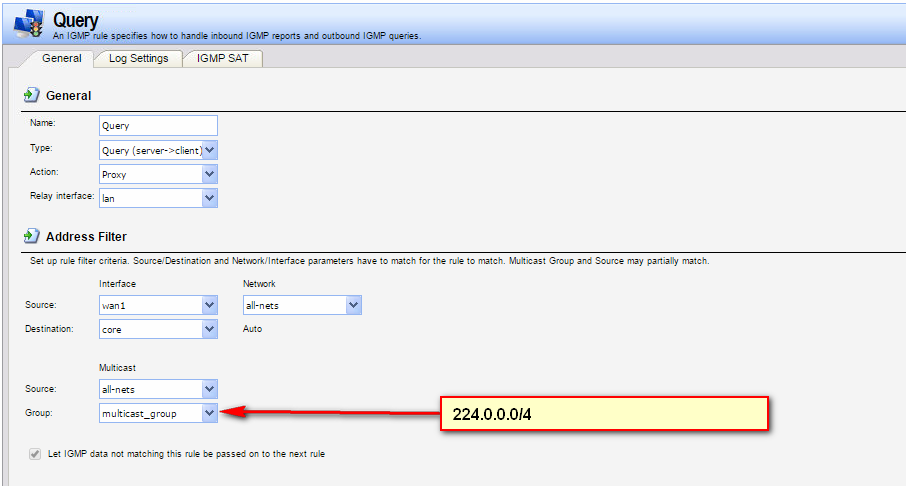906x486 pixels.
Task: Click the Interface column heading
Action: [117, 284]
